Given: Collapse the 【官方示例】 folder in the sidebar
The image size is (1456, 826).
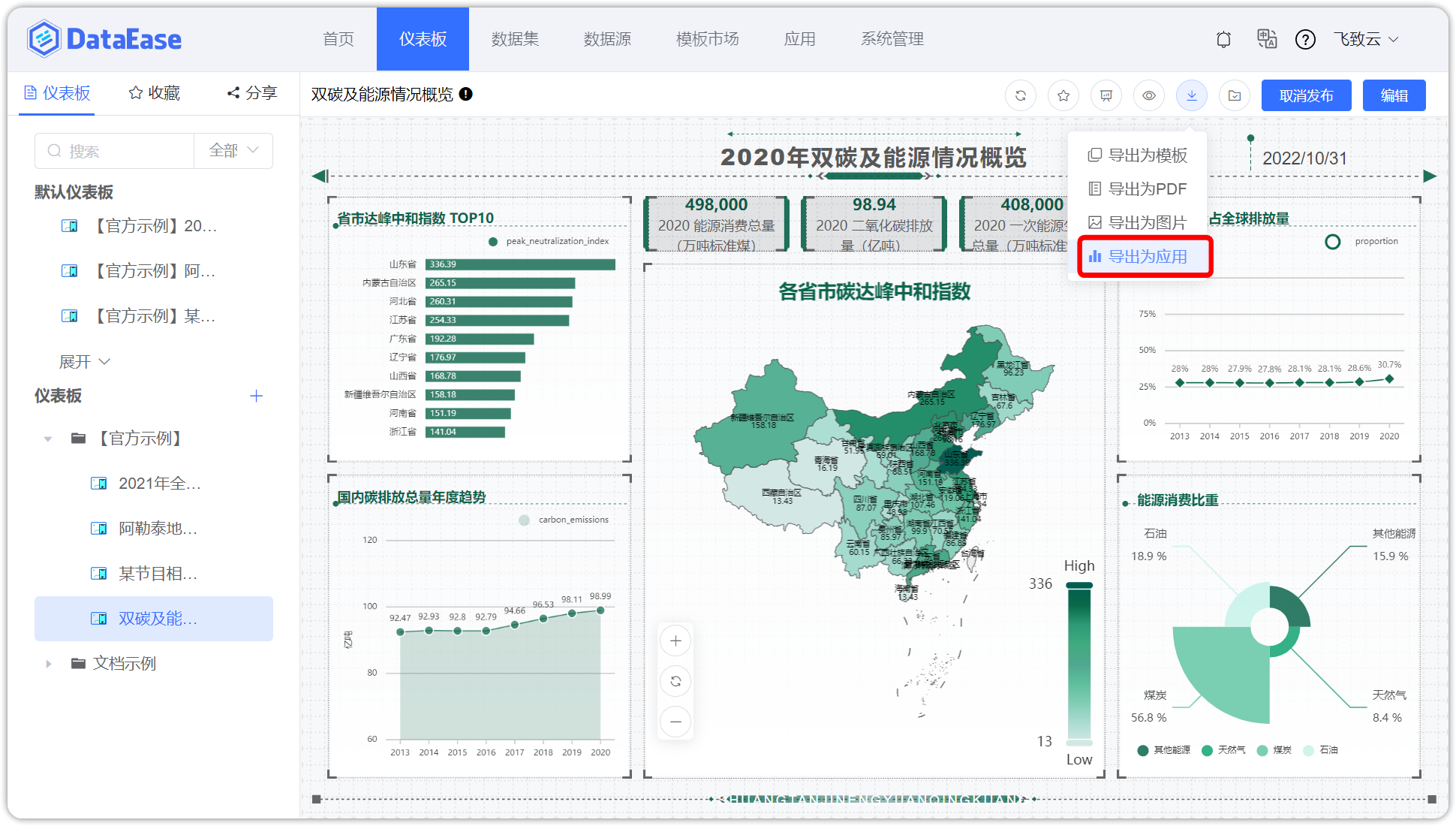Looking at the screenshot, I should click(x=48, y=439).
